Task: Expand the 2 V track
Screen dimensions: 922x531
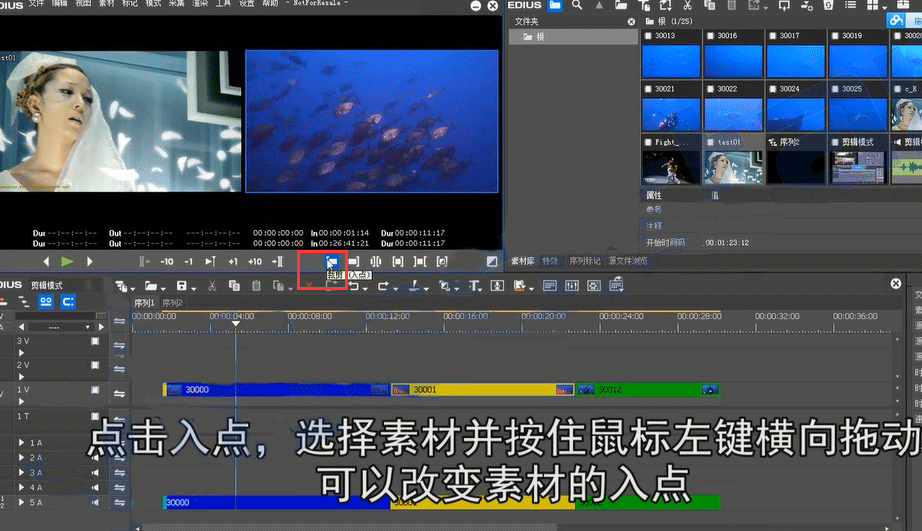Action: [x=22, y=377]
